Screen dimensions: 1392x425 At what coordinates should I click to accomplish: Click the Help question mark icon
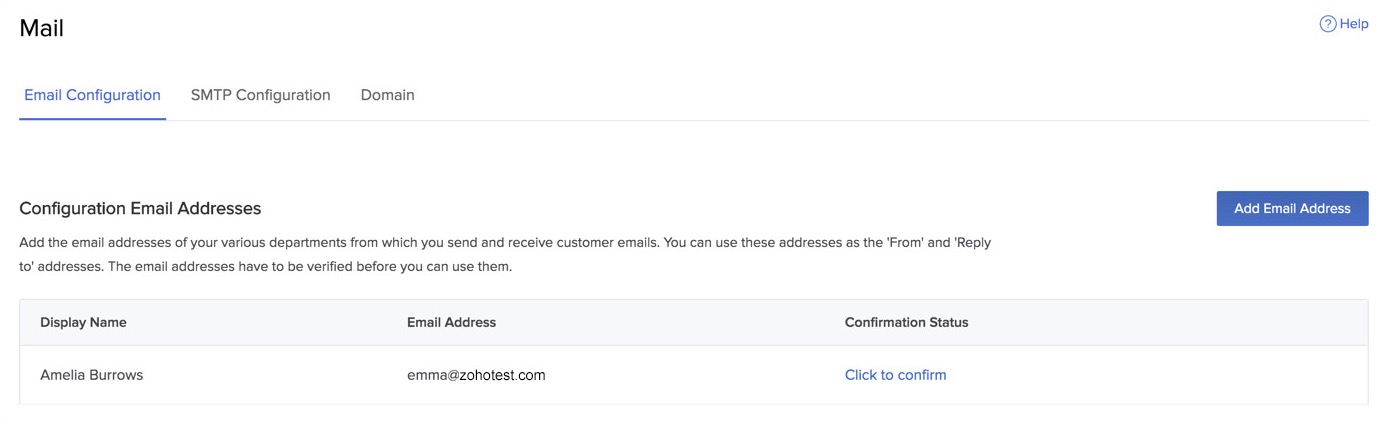[x=1328, y=24]
